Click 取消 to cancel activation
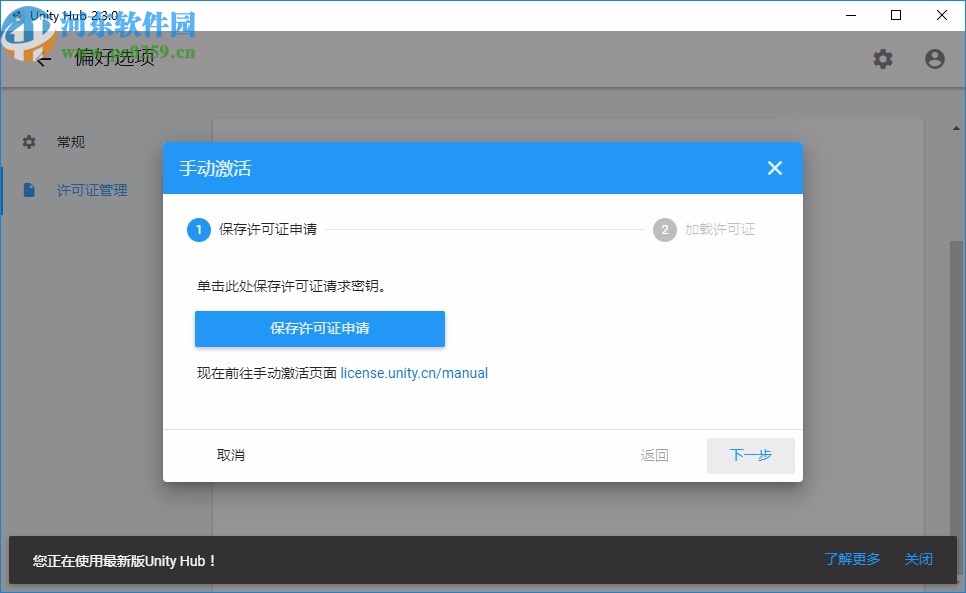This screenshot has width=966, height=593. pos(230,455)
